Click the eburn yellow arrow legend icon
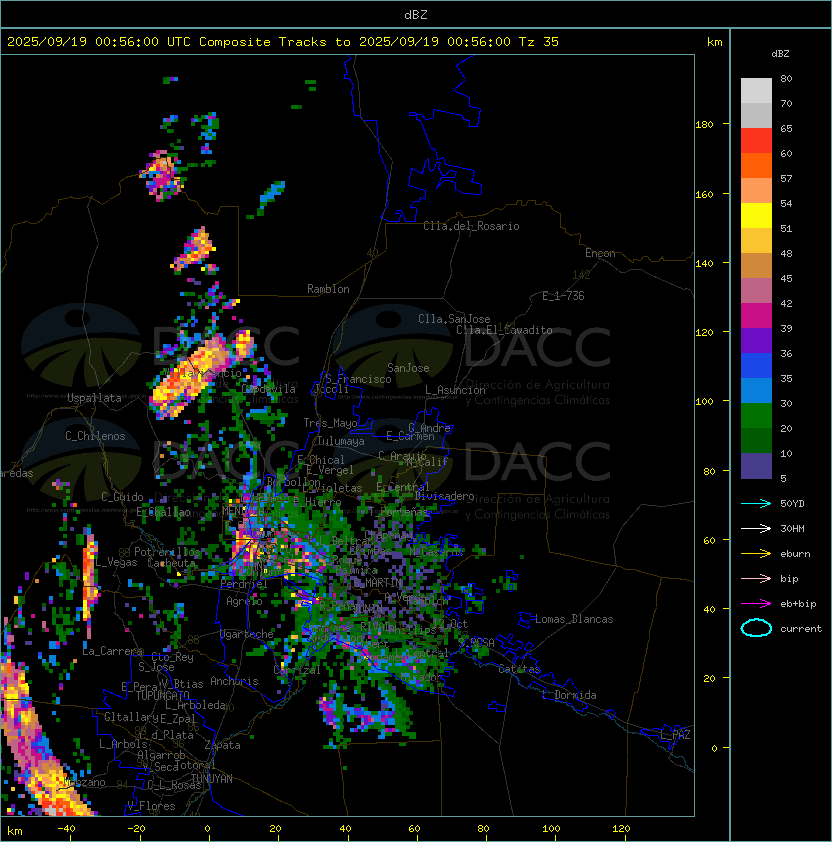 [756, 554]
